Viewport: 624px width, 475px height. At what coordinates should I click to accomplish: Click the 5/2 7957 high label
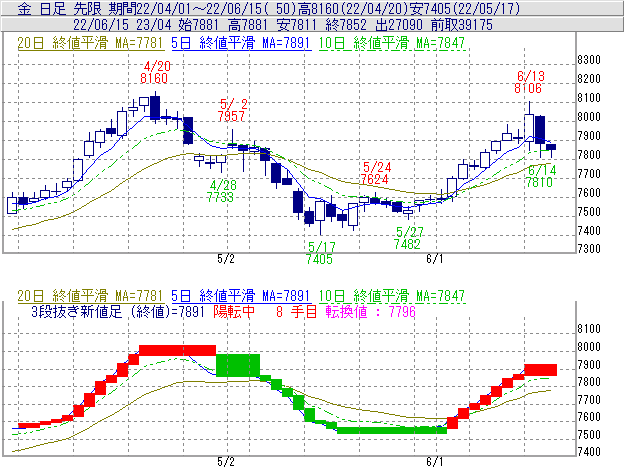coord(233,110)
